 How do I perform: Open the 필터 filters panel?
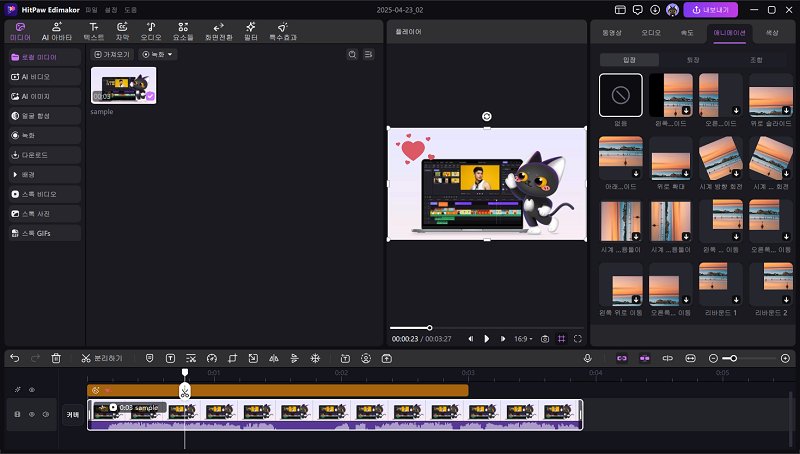pos(251,32)
